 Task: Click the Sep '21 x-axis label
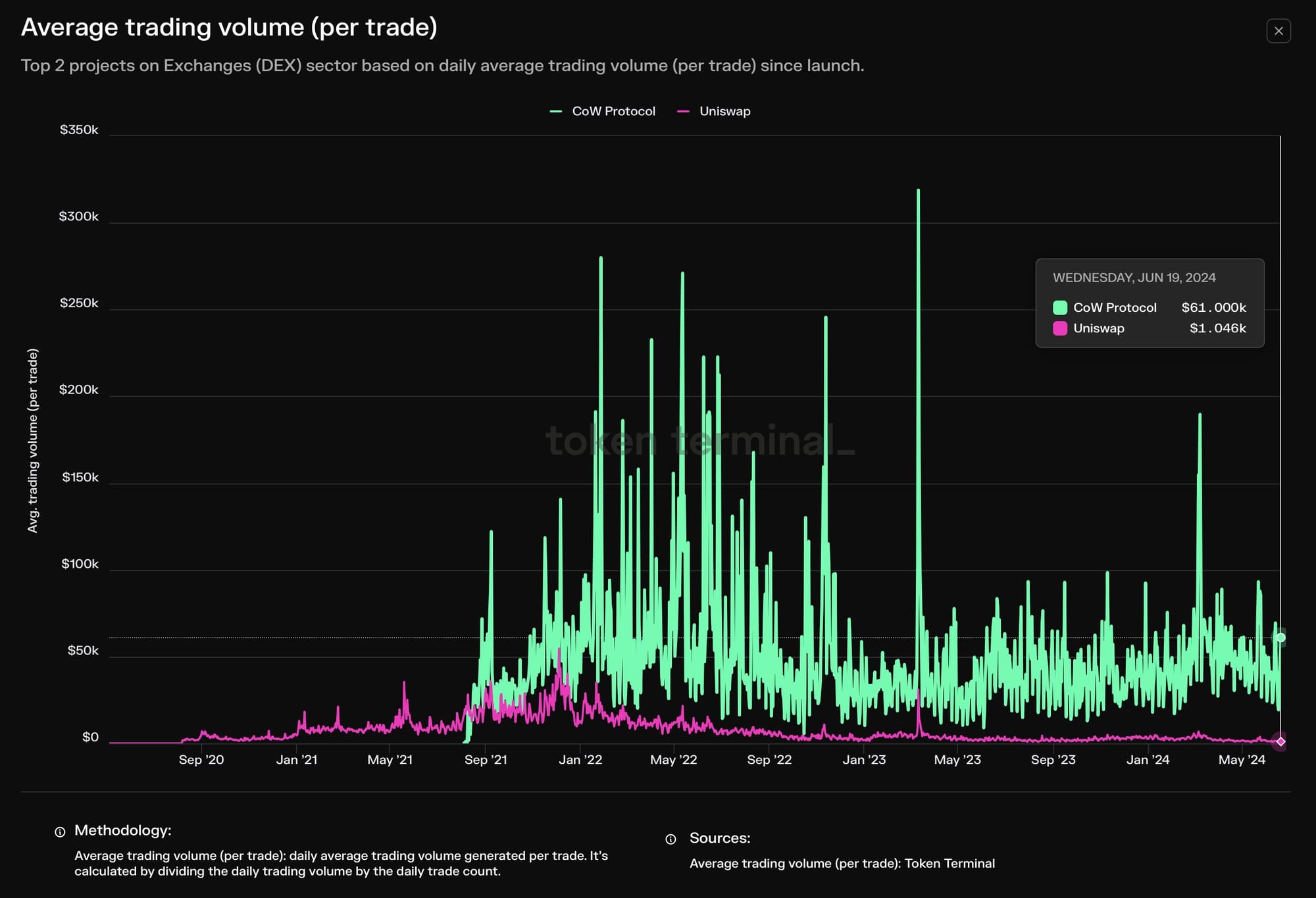(486, 759)
